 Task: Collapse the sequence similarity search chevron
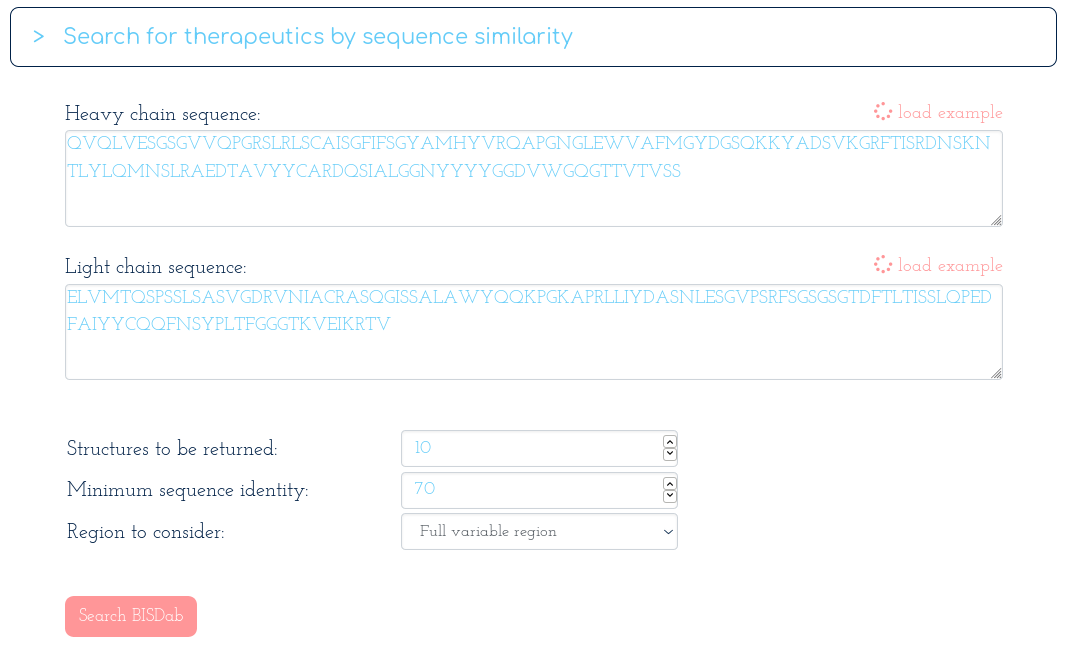(x=39, y=37)
